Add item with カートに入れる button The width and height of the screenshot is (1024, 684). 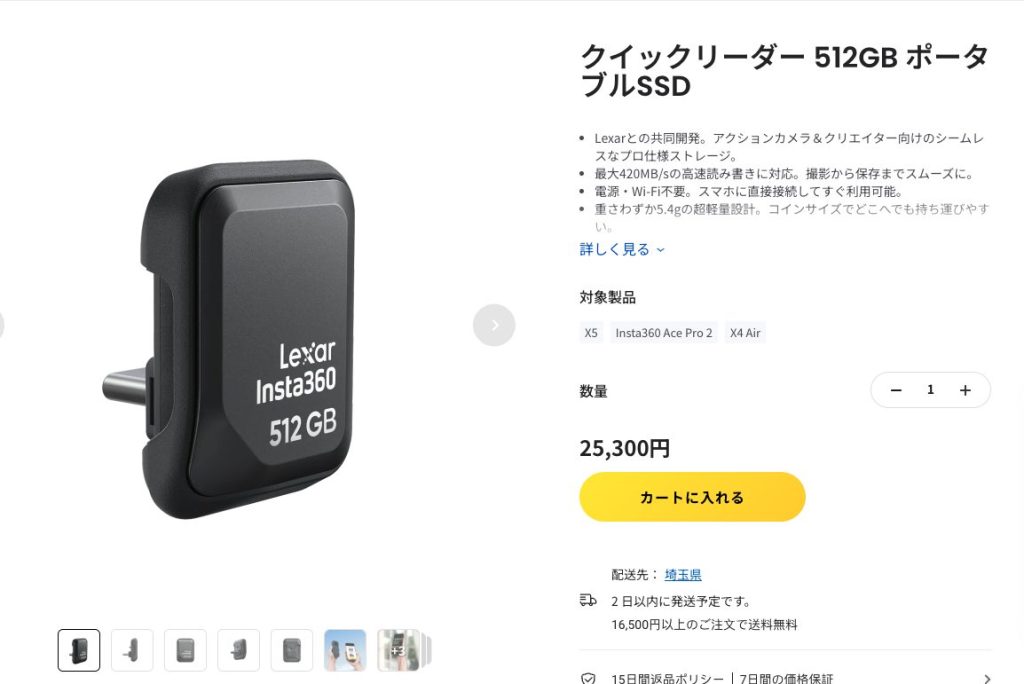[x=692, y=497]
